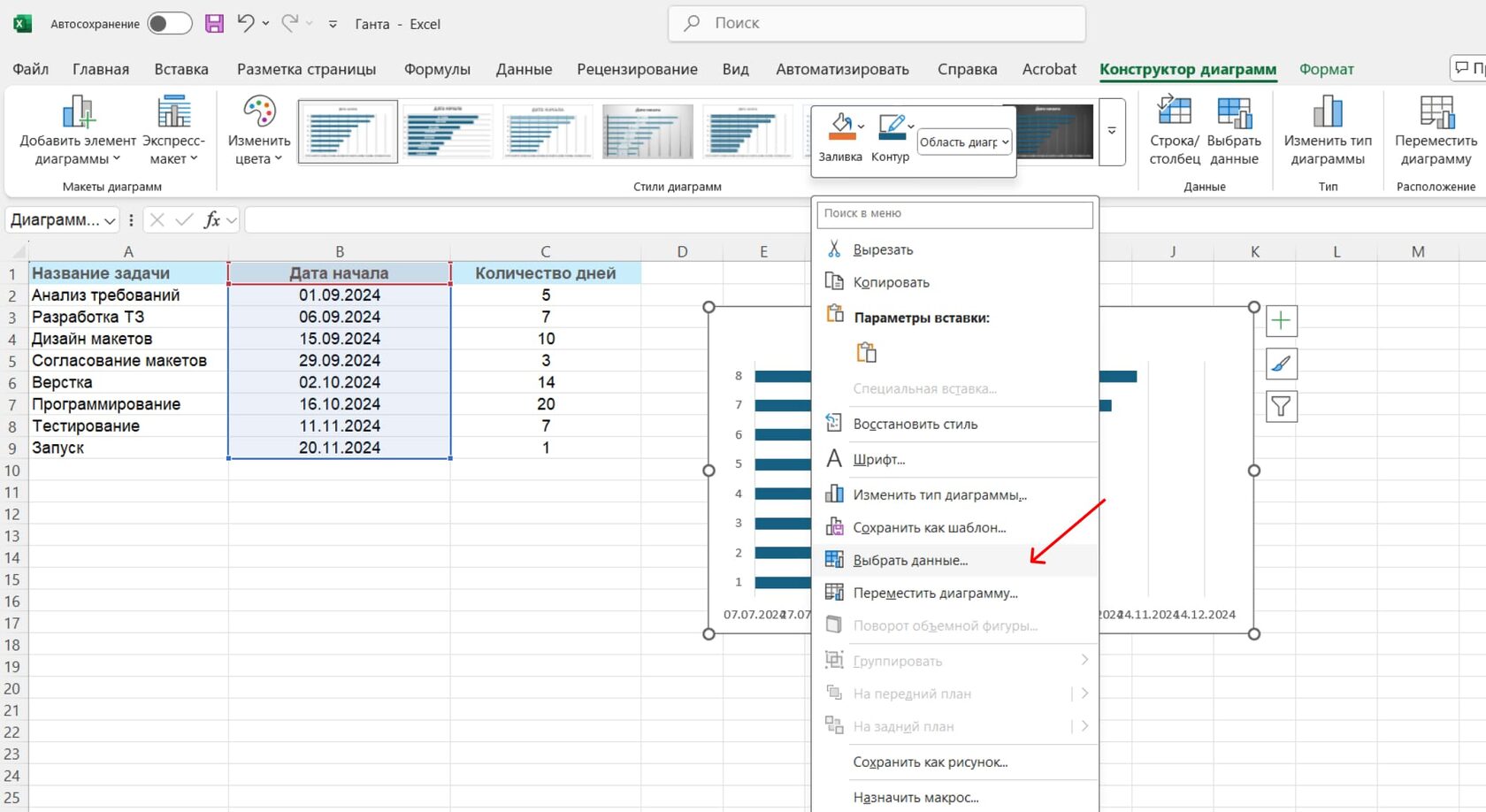Switch to the Формат tab
Viewport: 1486px width, 812px height.
coord(1326,69)
